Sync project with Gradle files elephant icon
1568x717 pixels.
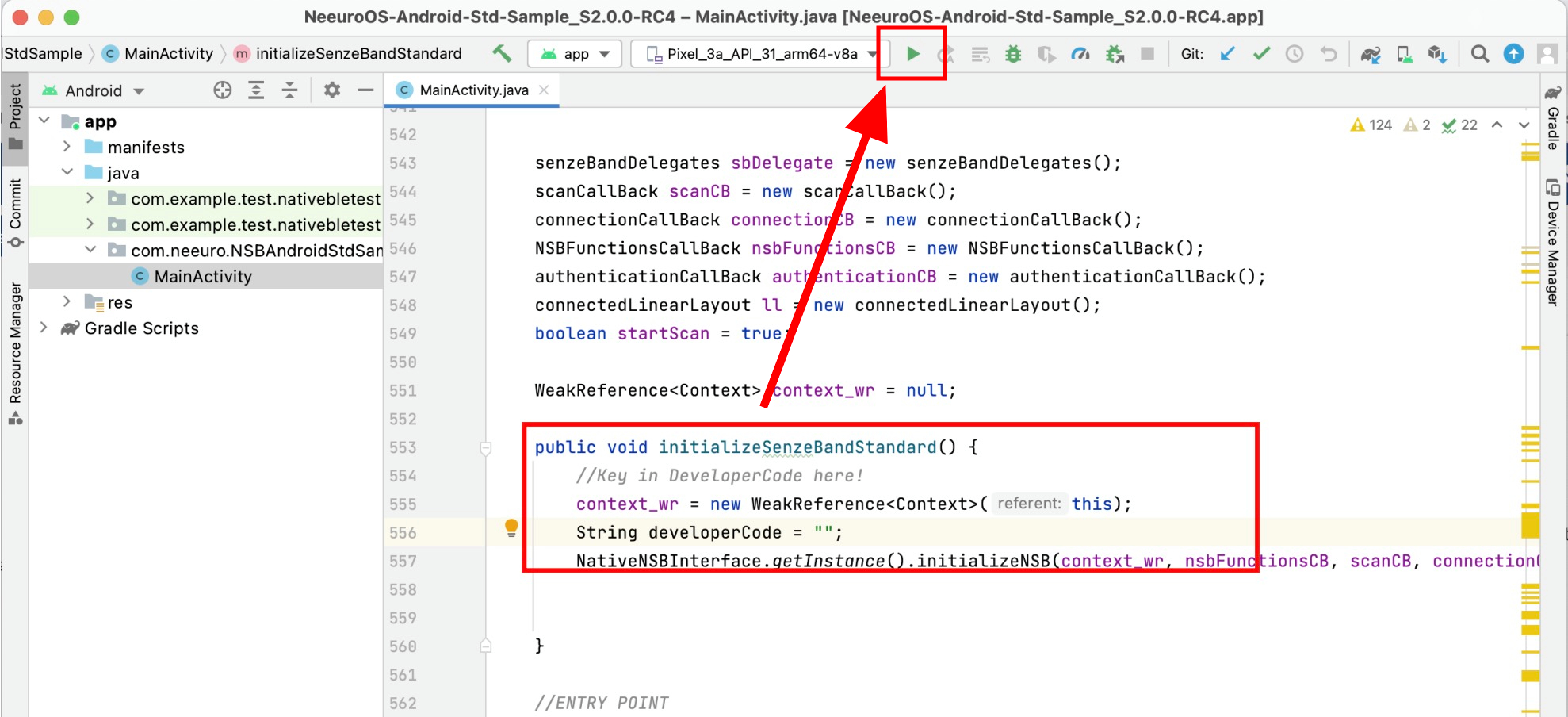(1369, 54)
